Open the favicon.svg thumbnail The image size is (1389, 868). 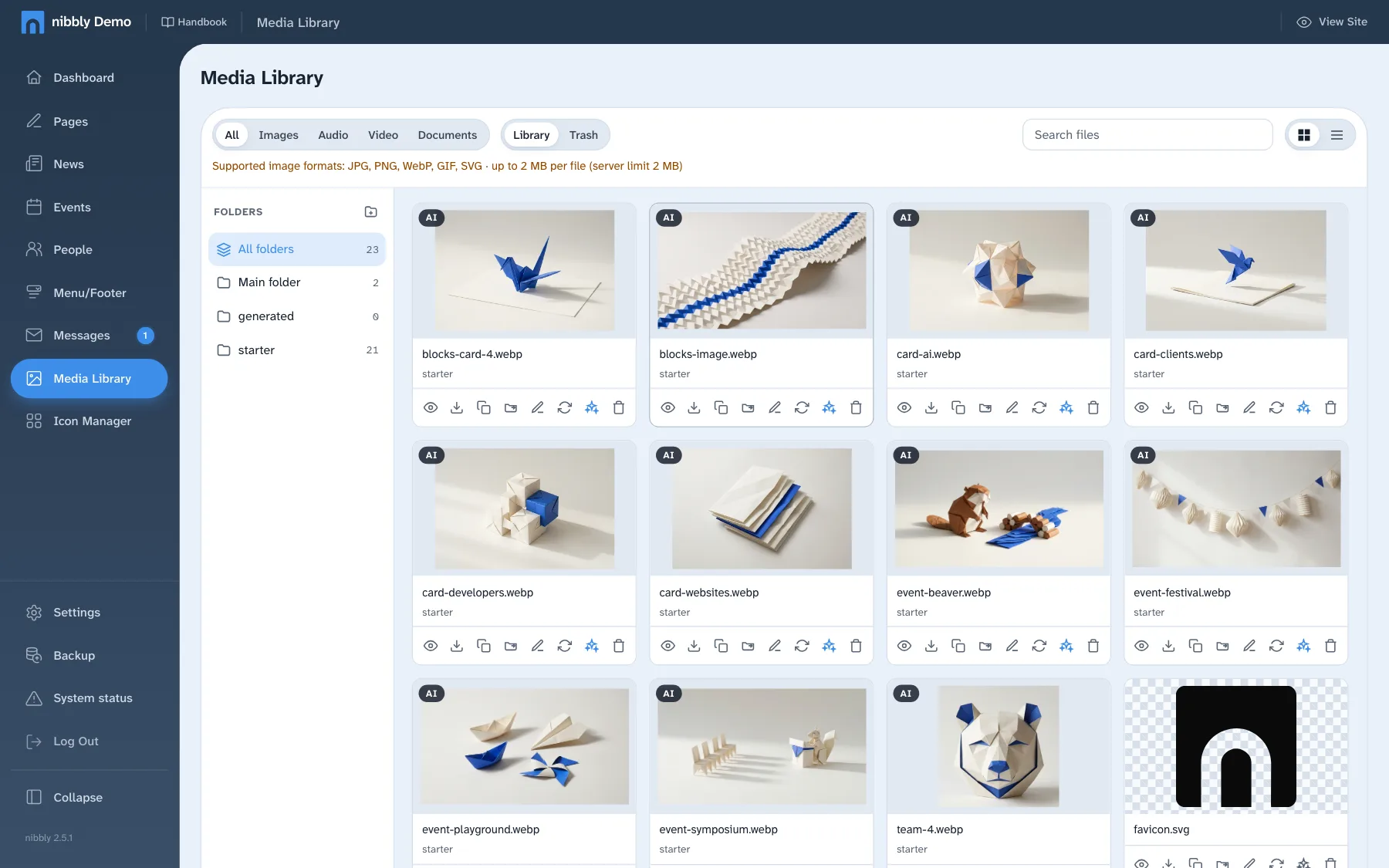click(x=1236, y=746)
